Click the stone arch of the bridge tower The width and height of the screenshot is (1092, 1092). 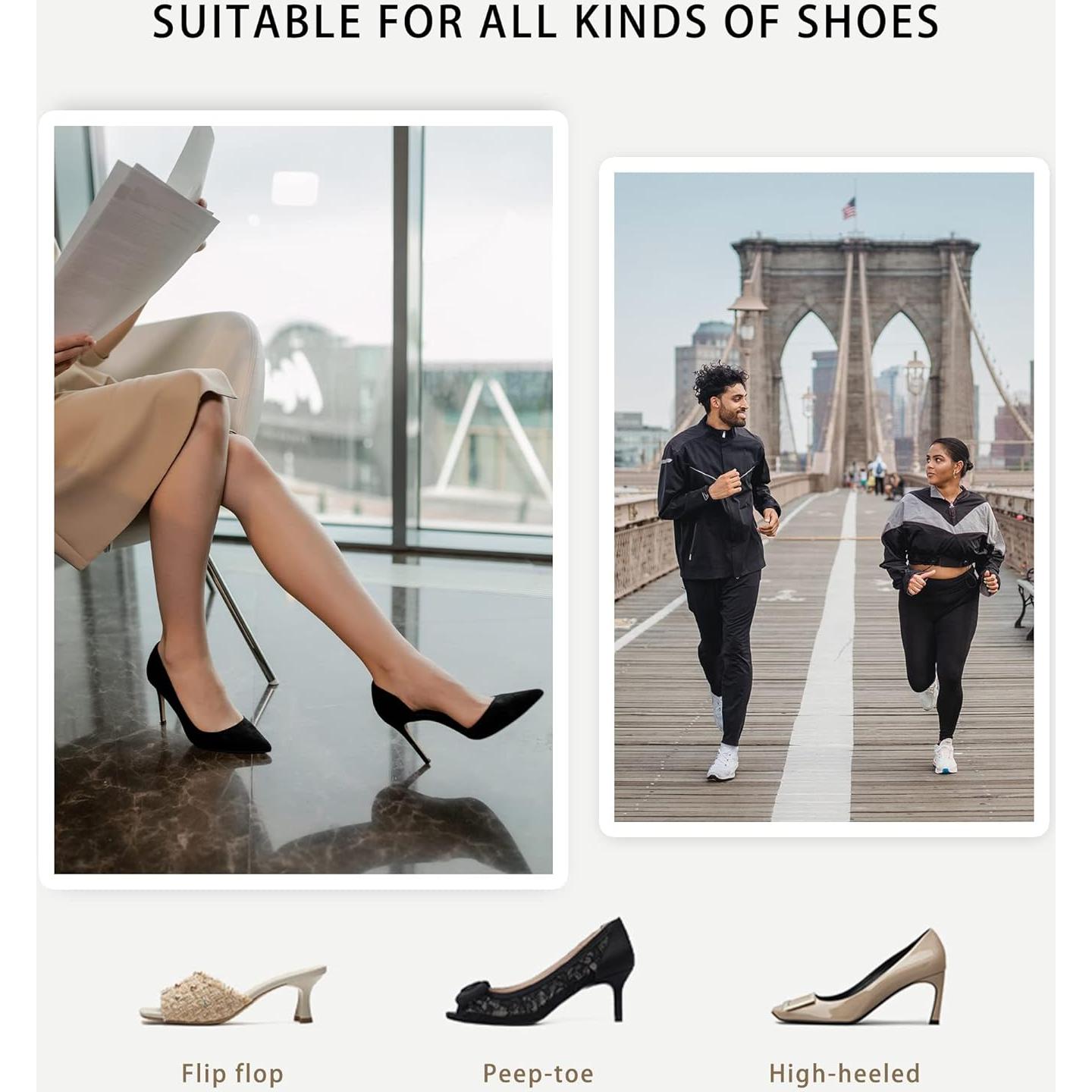tap(855, 349)
